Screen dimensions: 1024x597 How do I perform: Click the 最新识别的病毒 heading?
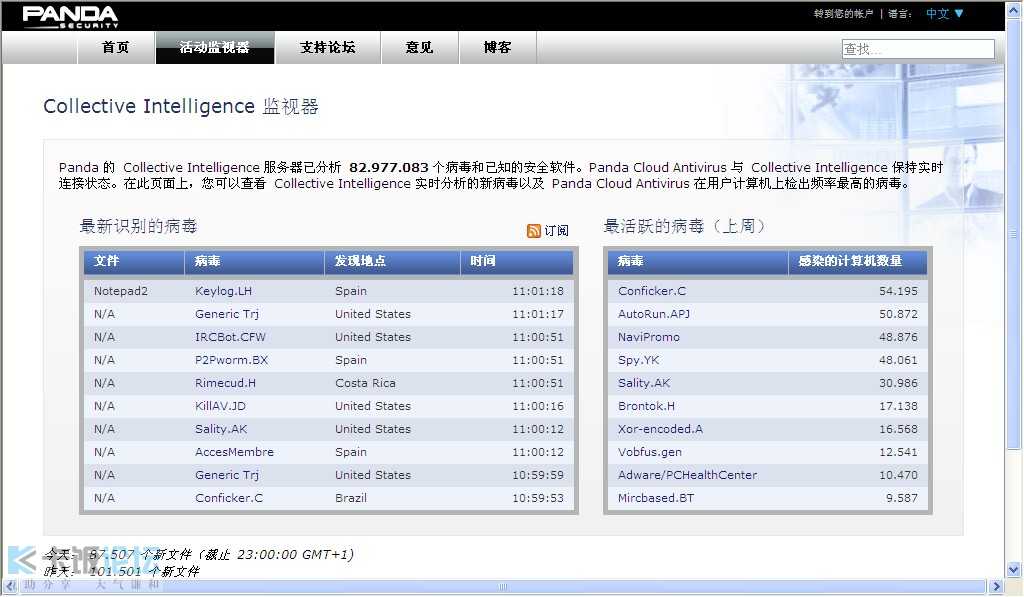[x=138, y=227]
